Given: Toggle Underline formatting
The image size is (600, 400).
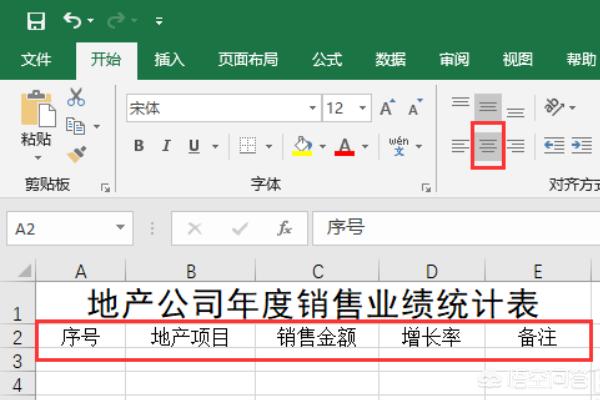Looking at the screenshot, I should point(194,146).
